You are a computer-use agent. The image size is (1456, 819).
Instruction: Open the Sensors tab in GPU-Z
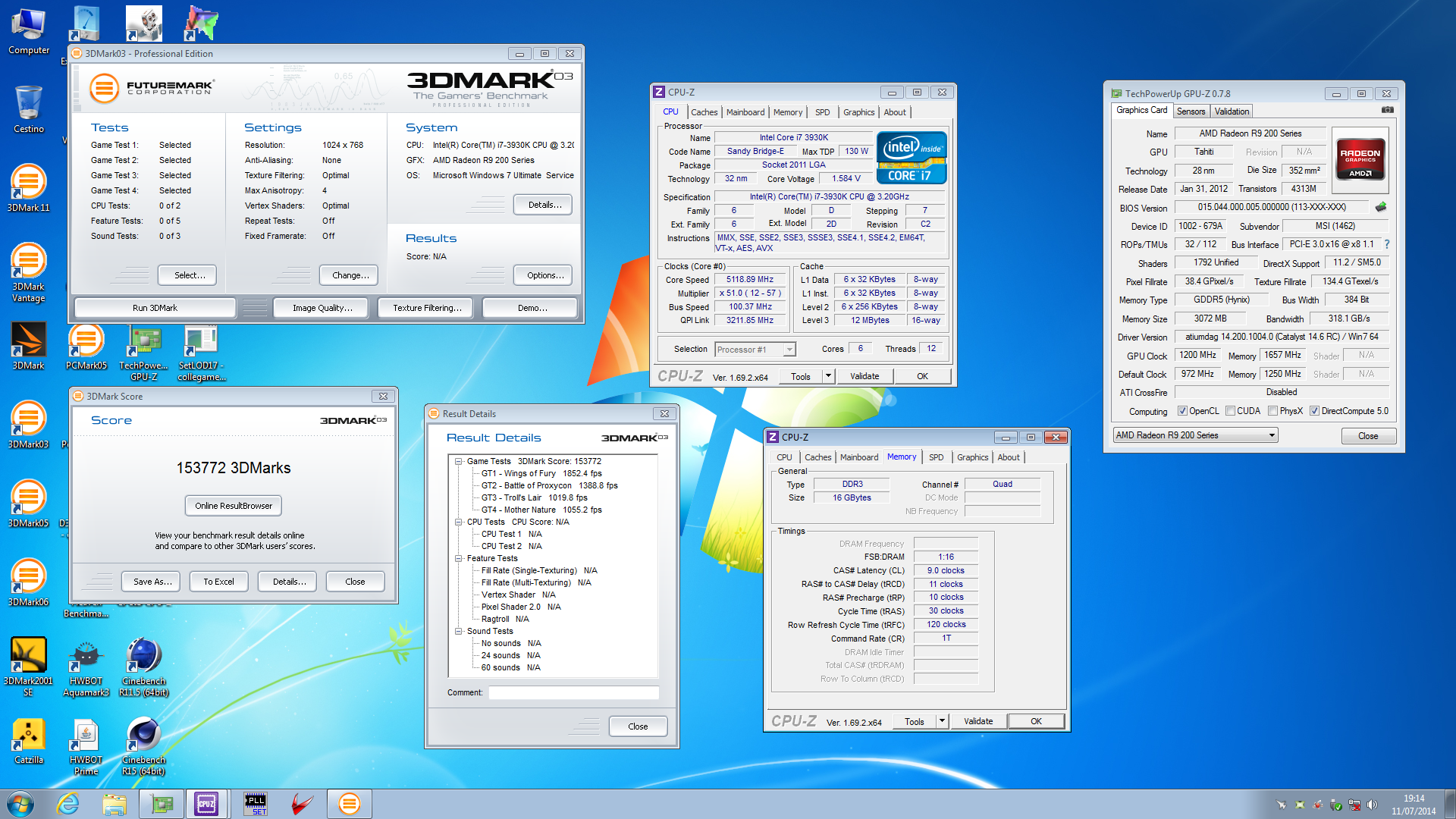coord(1191,111)
